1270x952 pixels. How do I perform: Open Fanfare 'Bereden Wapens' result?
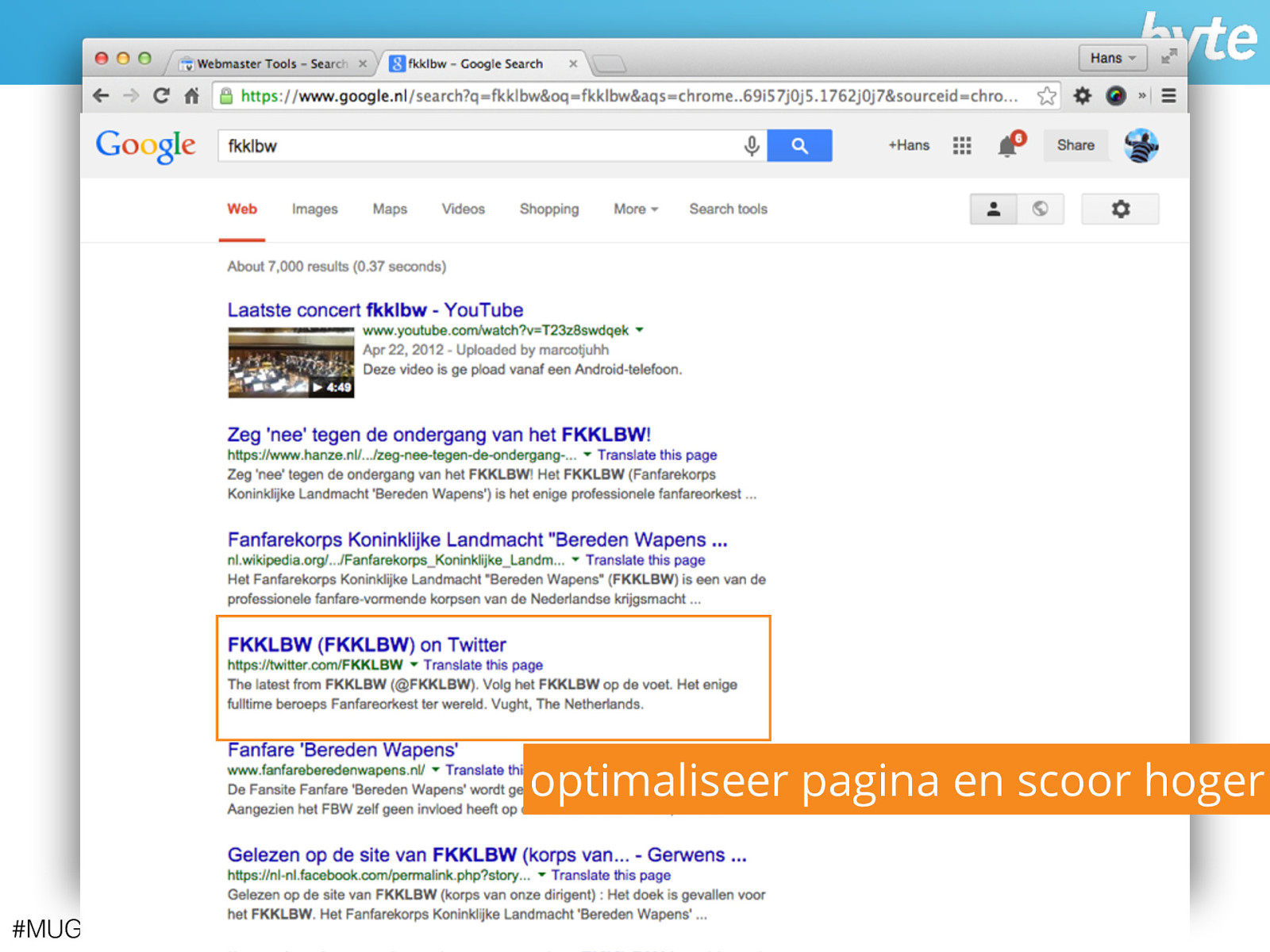(343, 750)
